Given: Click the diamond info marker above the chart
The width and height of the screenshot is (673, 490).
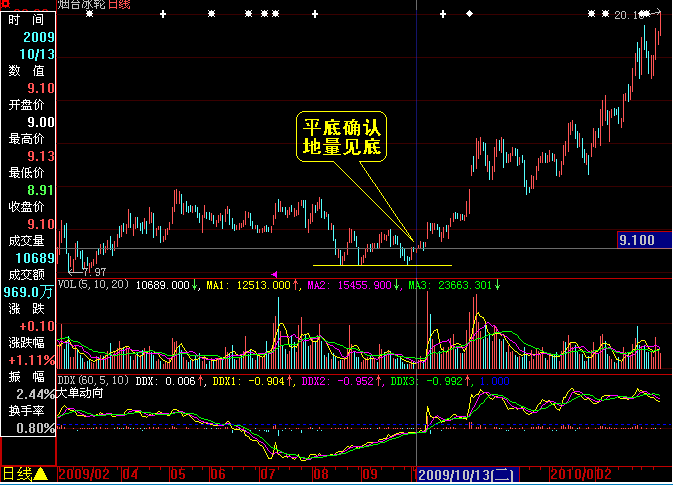Looking at the screenshot, I should tap(469, 14).
